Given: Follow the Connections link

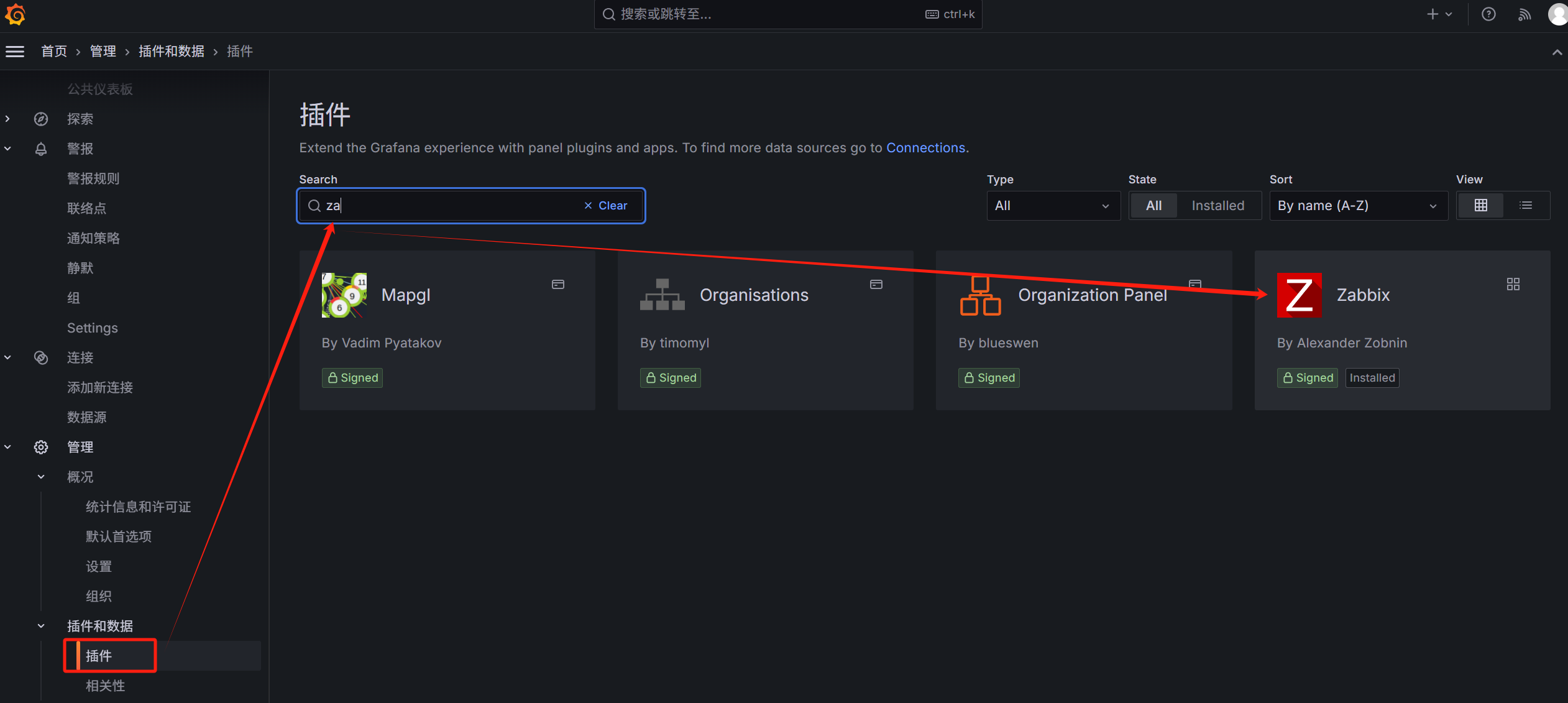Looking at the screenshot, I should click(925, 148).
